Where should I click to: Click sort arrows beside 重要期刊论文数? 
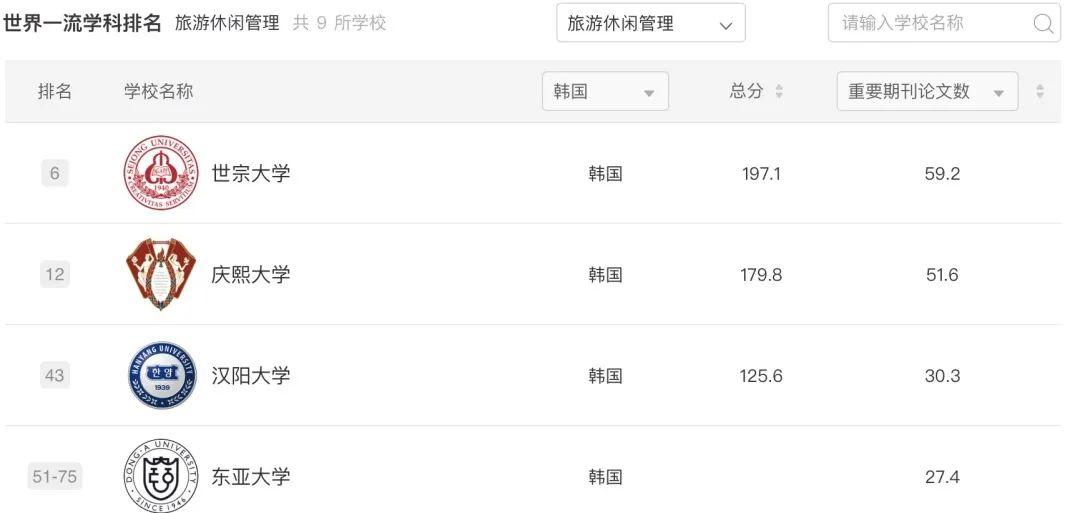pos(1040,91)
